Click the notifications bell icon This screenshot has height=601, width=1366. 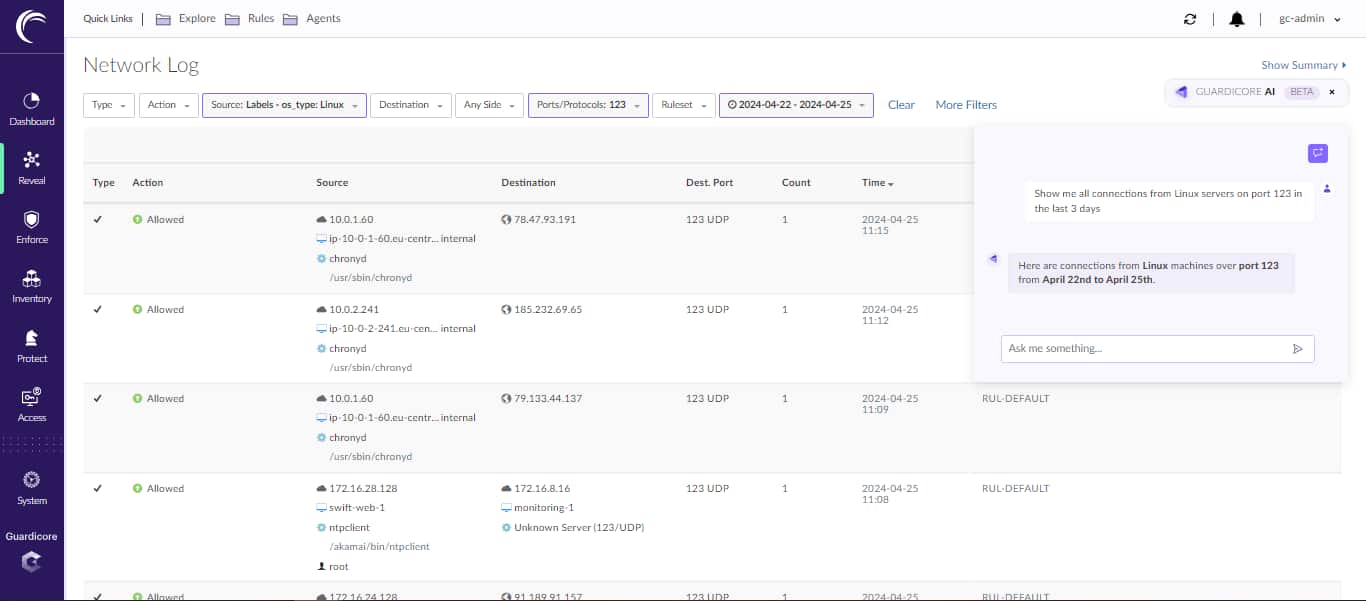click(x=1237, y=19)
